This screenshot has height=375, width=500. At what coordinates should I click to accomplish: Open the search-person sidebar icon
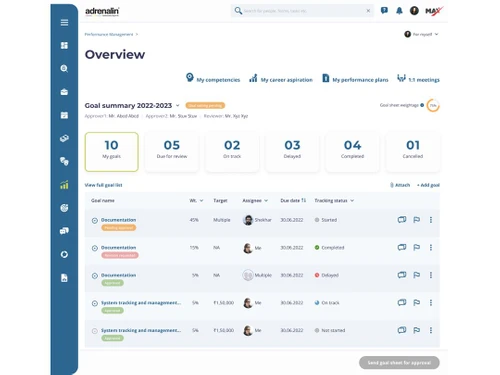coord(64,69)
